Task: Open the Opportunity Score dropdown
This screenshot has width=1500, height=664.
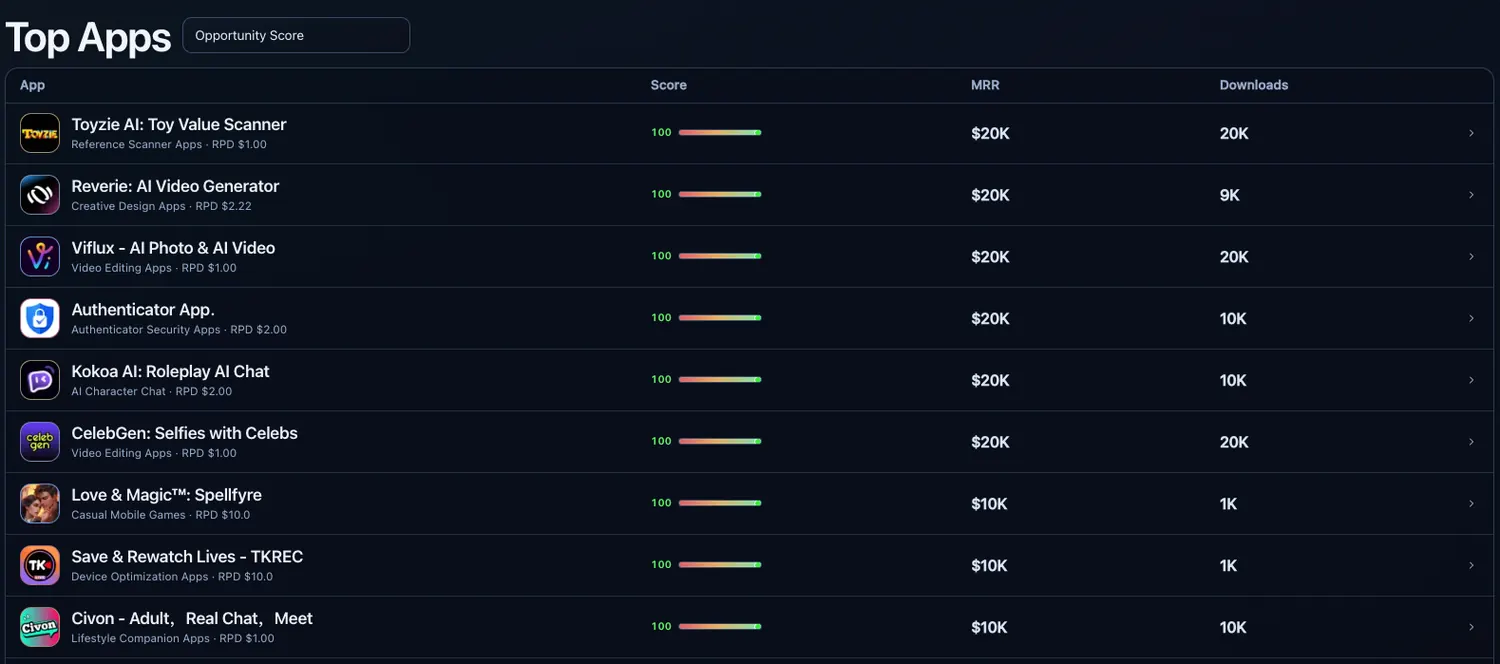Action: 296,35
